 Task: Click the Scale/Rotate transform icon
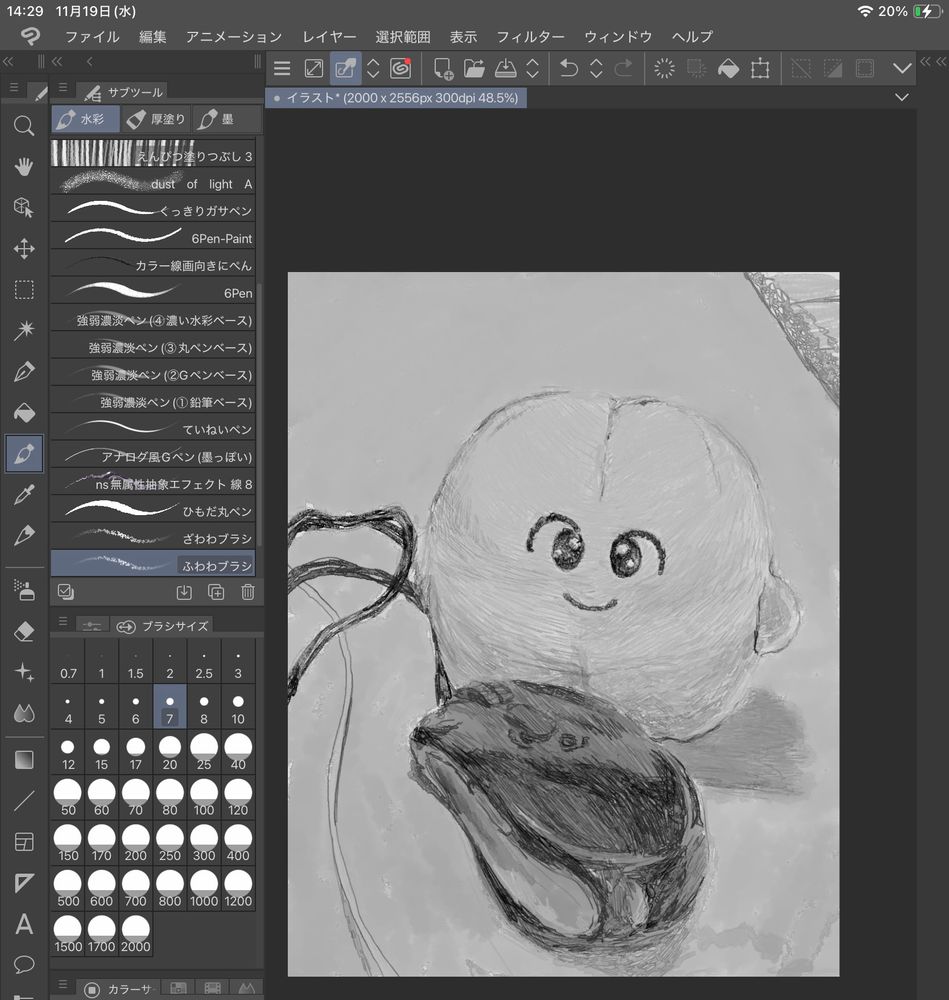click(760, 68)
